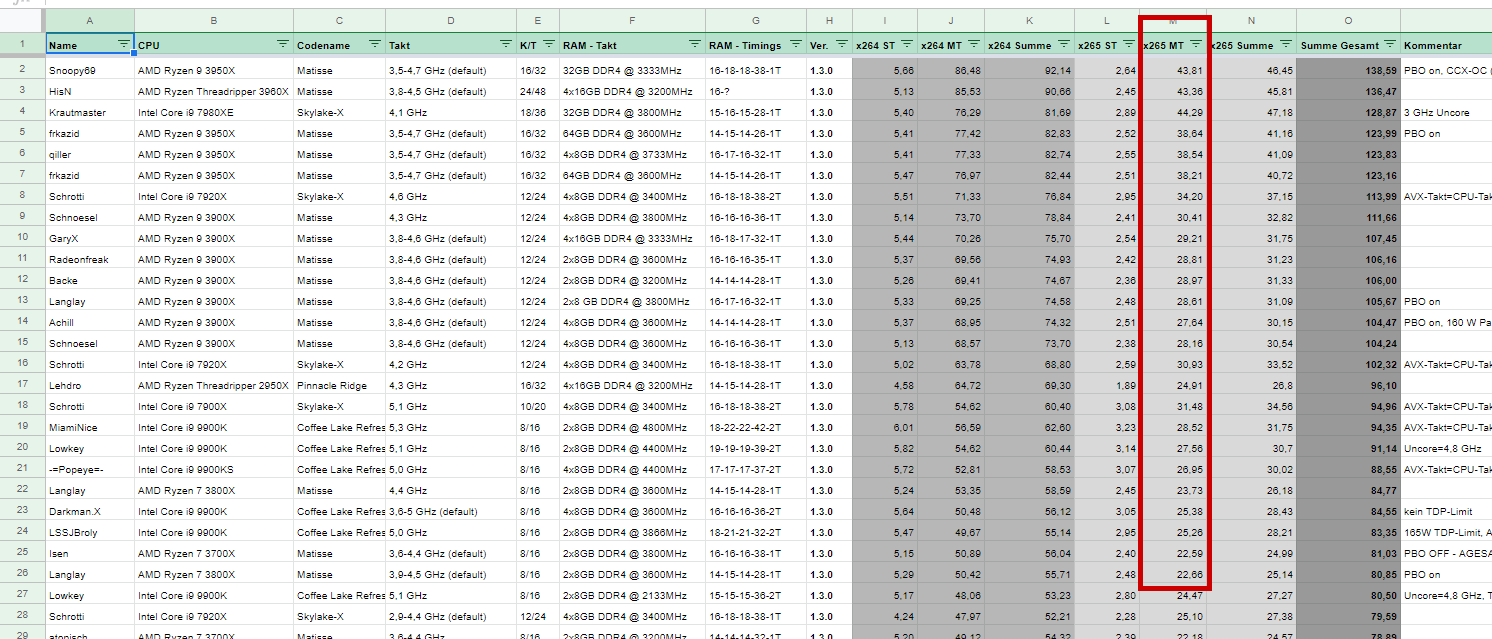Select the 86,48 x264 MT value
The image size is (1492, 639).
(x=951, y=70)
